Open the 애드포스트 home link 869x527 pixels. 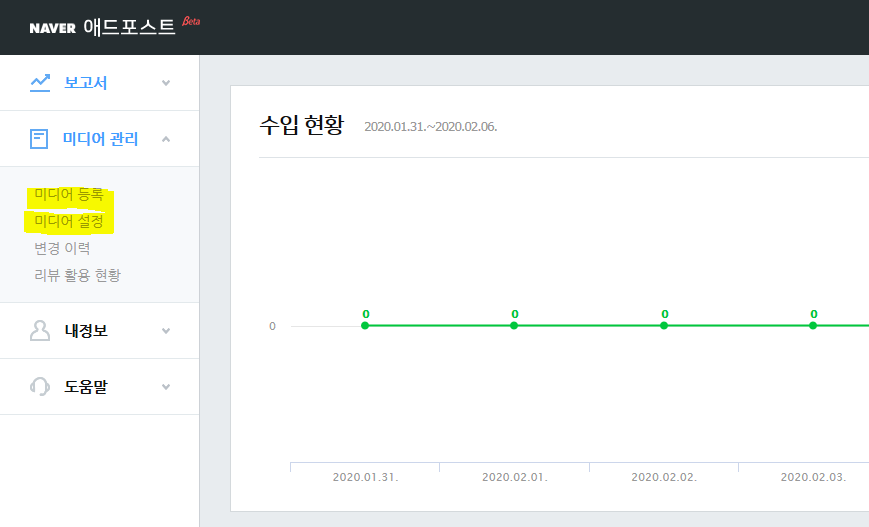pyautogui.click(x=129, y=27)
